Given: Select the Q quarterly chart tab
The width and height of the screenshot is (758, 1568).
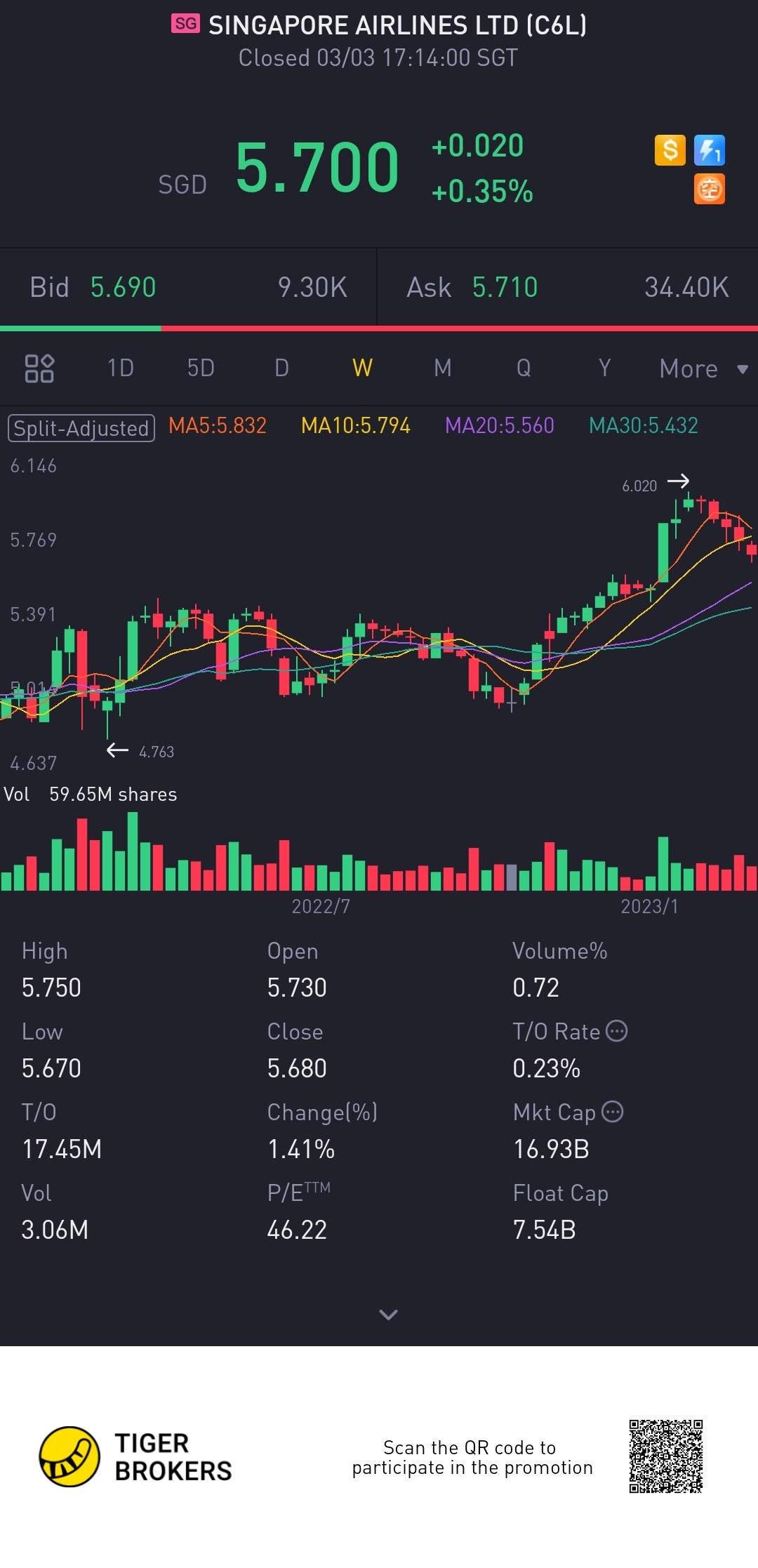Looking at the screenshot, I should coord(524,368).
